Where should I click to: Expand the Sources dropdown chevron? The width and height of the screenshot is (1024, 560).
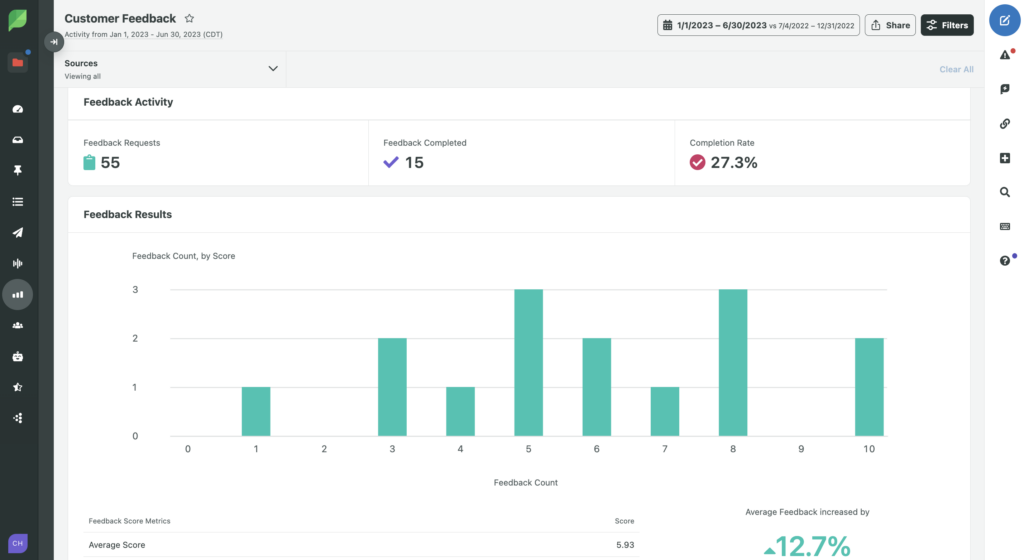[273, 69]
